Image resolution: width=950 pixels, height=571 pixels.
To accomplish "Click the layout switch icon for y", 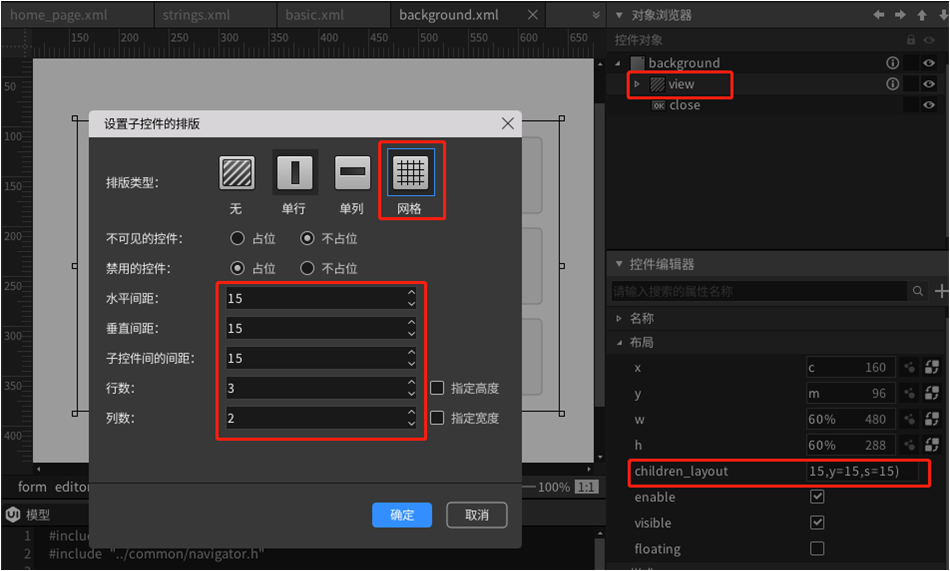I will click(932, 393).
